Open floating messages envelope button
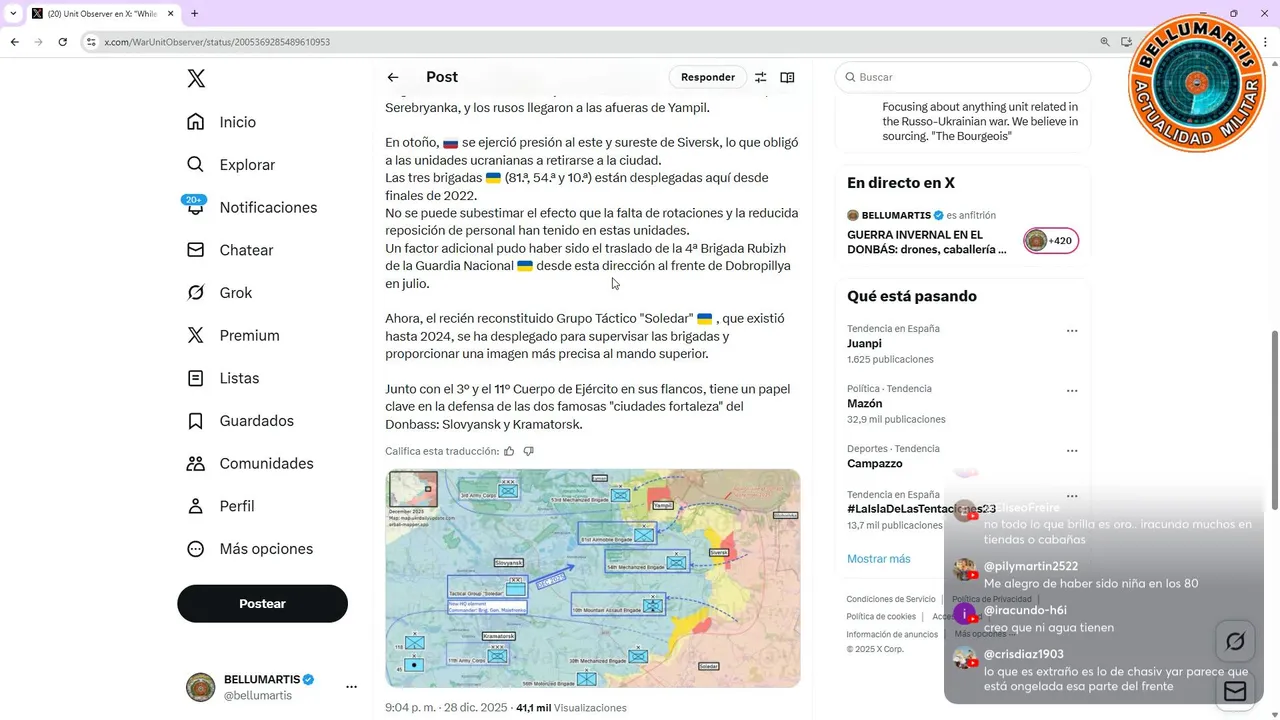 pyautogui.click(x=1235, y=691)
